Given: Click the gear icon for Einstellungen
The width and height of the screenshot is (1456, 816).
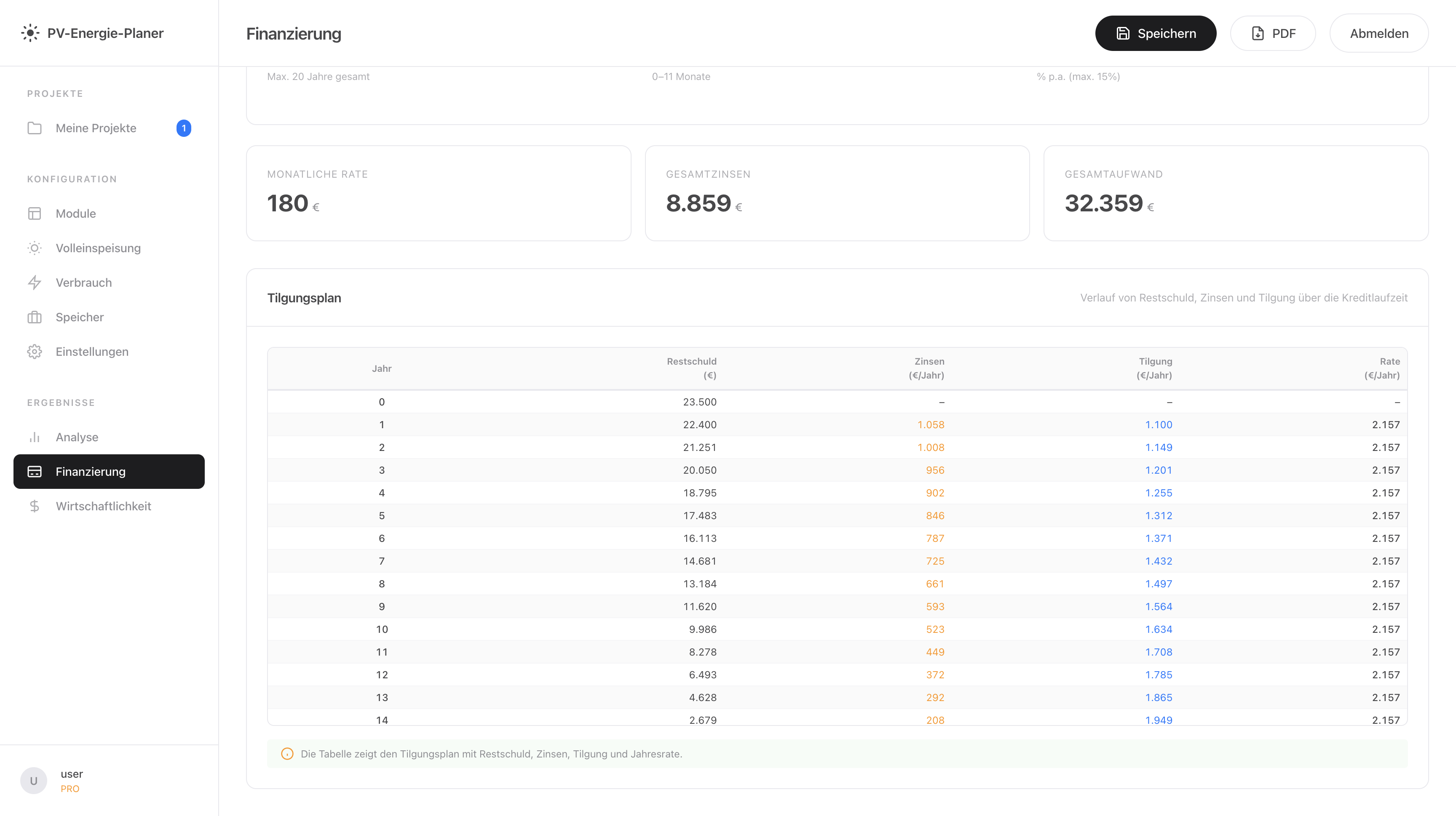Looking at the screenshot, I should (x=35, y=352).
